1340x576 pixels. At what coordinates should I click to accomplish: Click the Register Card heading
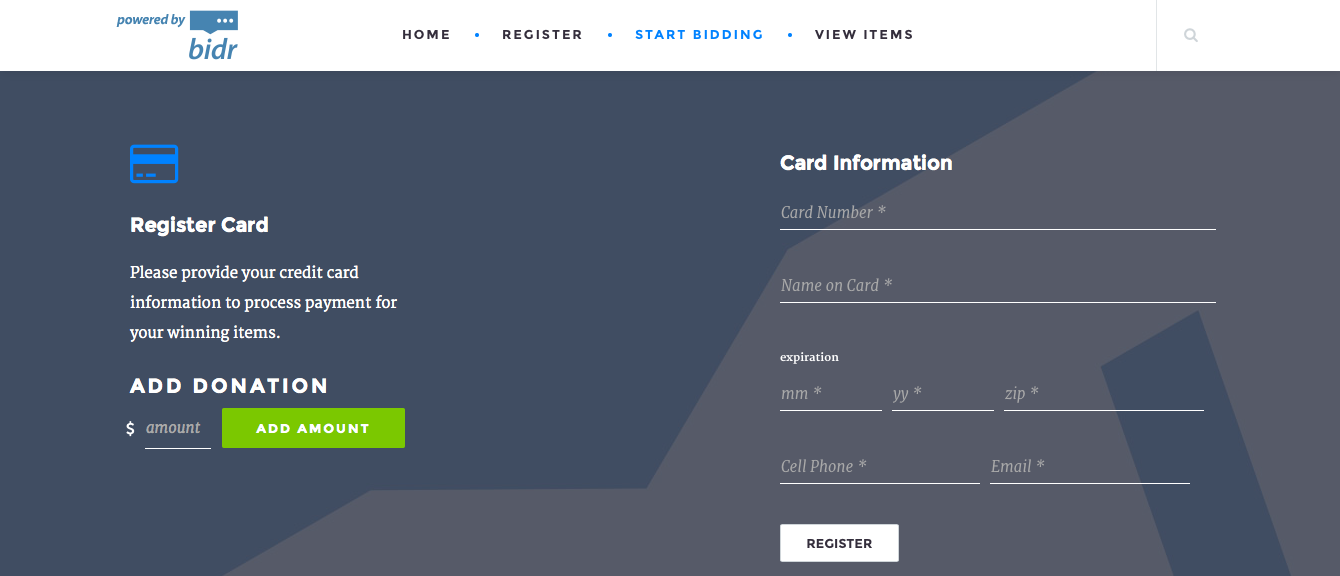(x=199, y=225)
